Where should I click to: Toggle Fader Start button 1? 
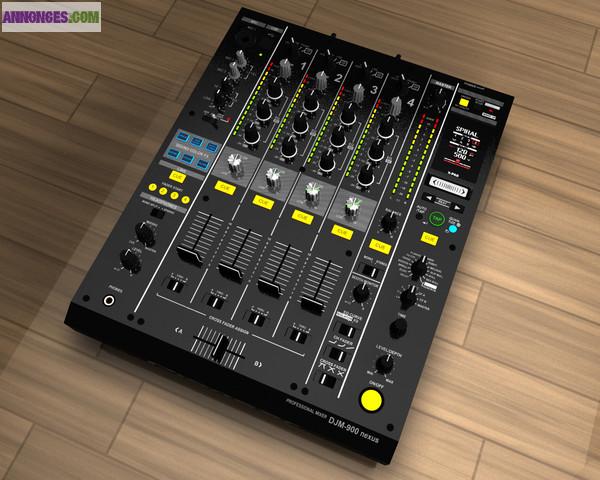click(x=153, y=188)
